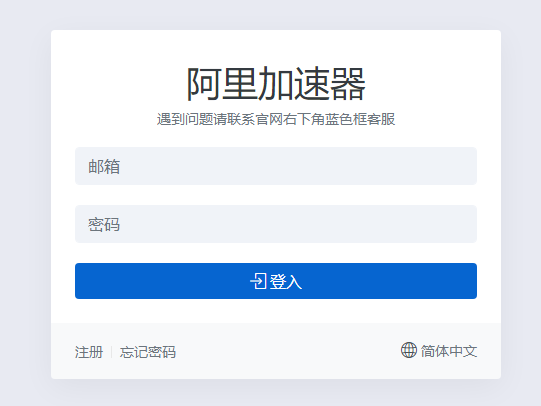
Task: Click the divider between 注册 and 忘记密码
Action: tap(111, 352)
